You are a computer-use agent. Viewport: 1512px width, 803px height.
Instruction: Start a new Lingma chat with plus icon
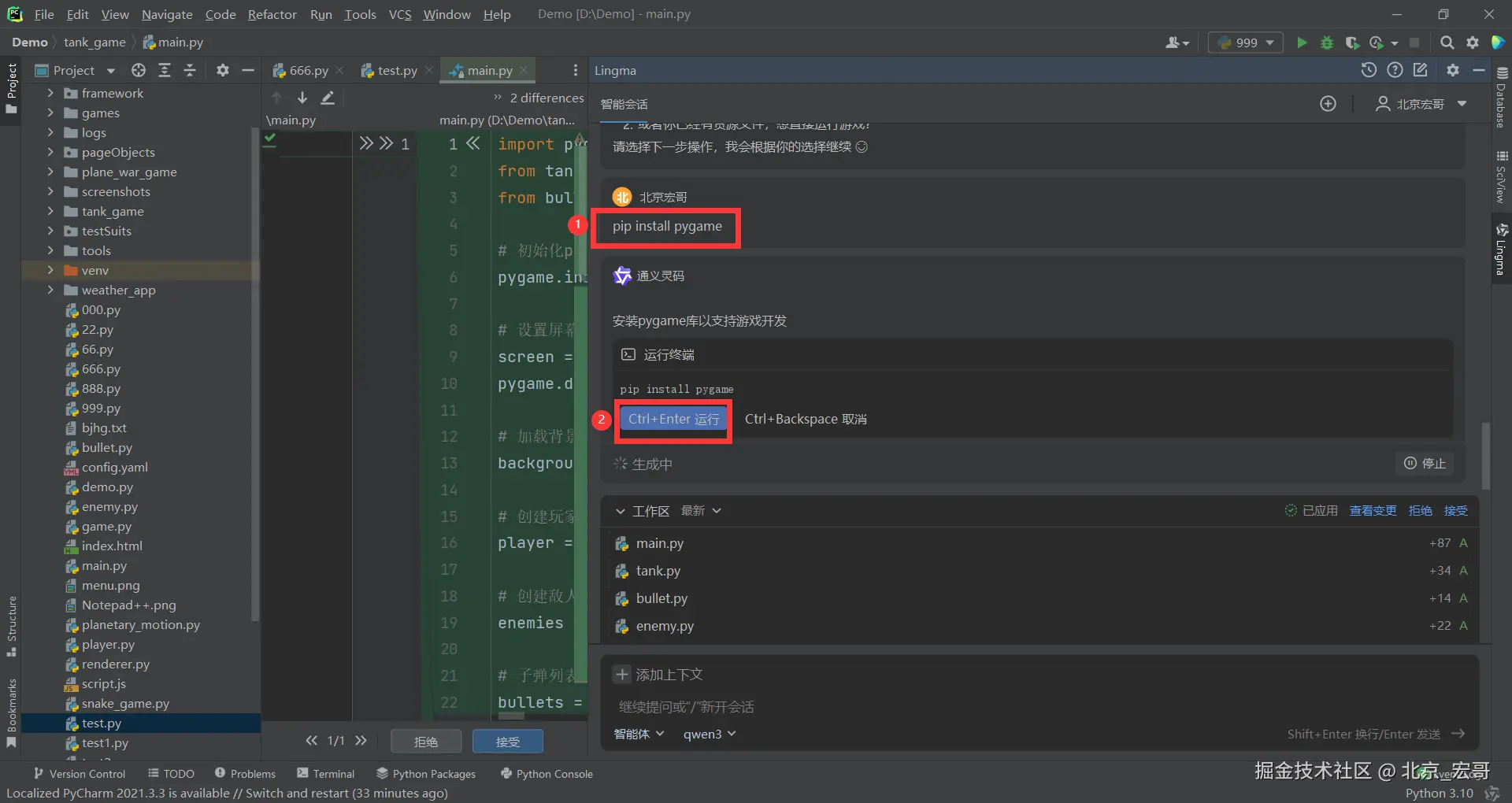(x=1328, y=104)
